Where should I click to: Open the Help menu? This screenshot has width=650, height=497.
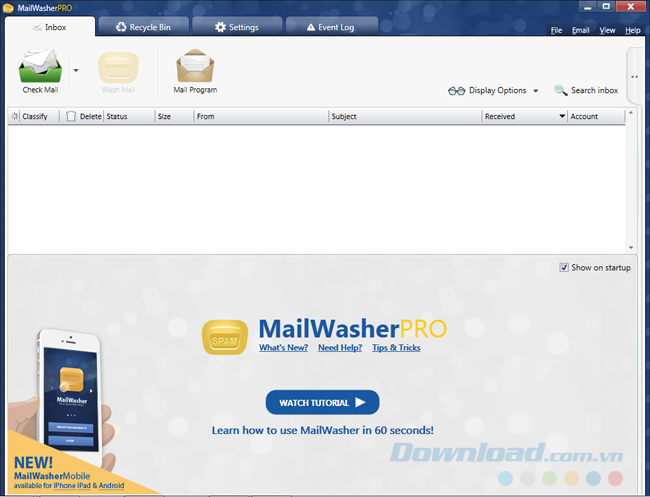[x=633, y=30]
